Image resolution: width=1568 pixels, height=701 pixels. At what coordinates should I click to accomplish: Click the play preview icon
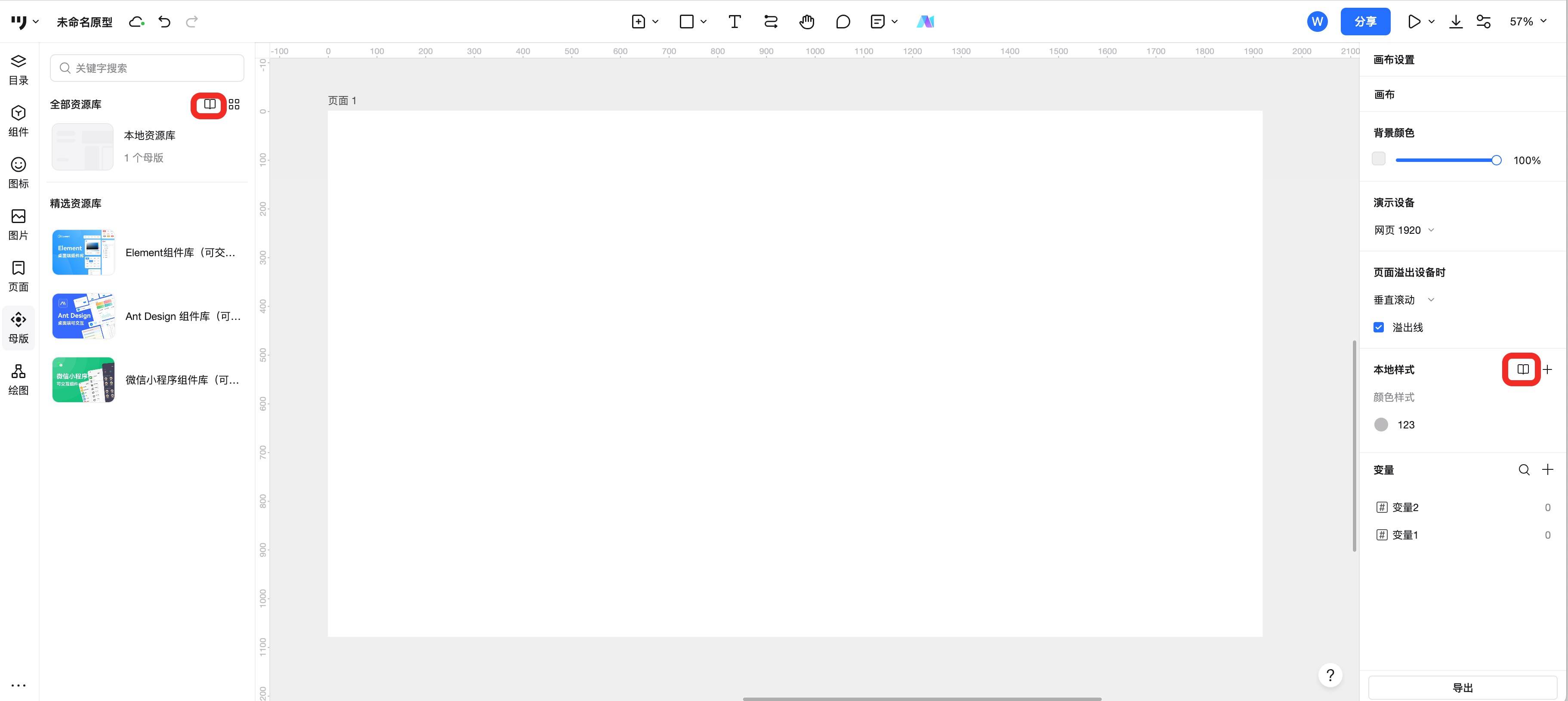pos(1414,22)
